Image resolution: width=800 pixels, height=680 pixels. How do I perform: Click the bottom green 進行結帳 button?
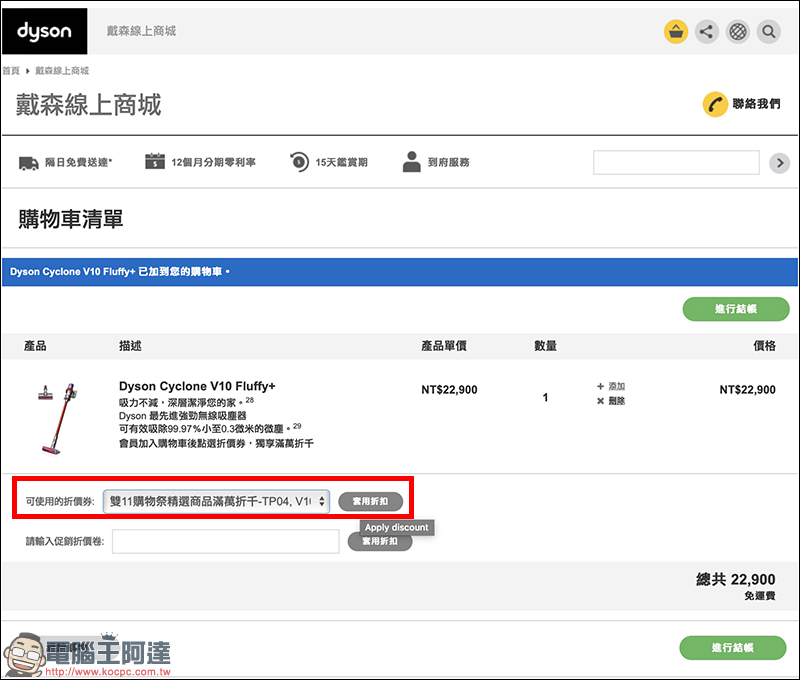pos(733,648)
